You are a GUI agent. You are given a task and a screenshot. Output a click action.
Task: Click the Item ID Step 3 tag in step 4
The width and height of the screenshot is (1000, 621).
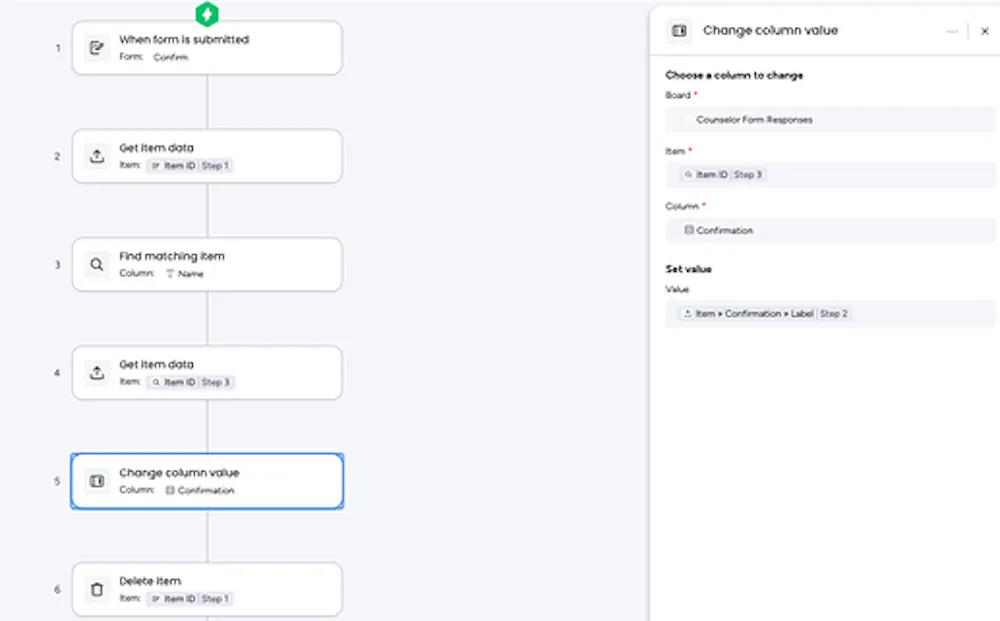[x=191, y=383]
